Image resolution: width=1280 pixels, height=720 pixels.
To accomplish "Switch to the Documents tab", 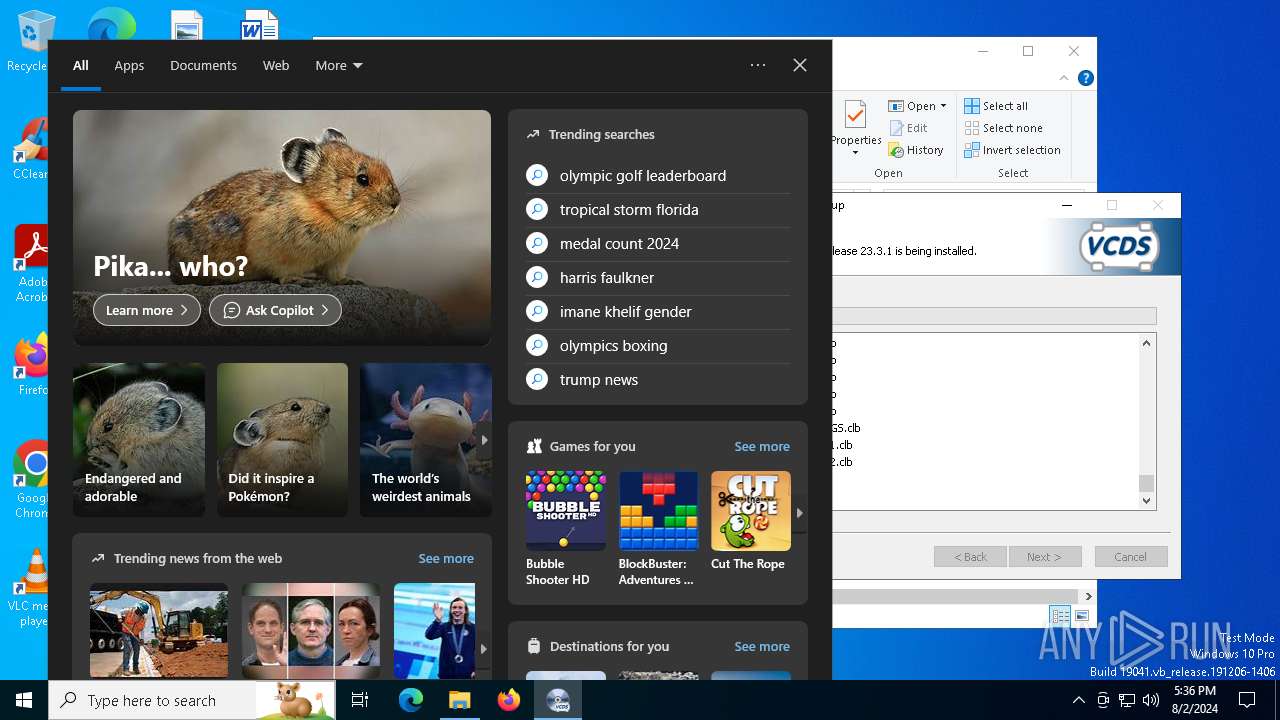I will 203,65.
